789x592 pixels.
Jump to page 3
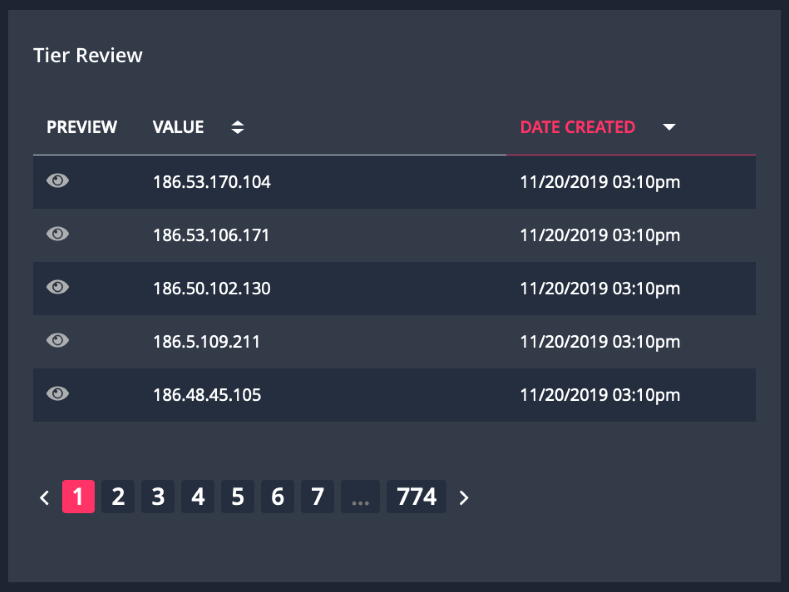[158, 497]
